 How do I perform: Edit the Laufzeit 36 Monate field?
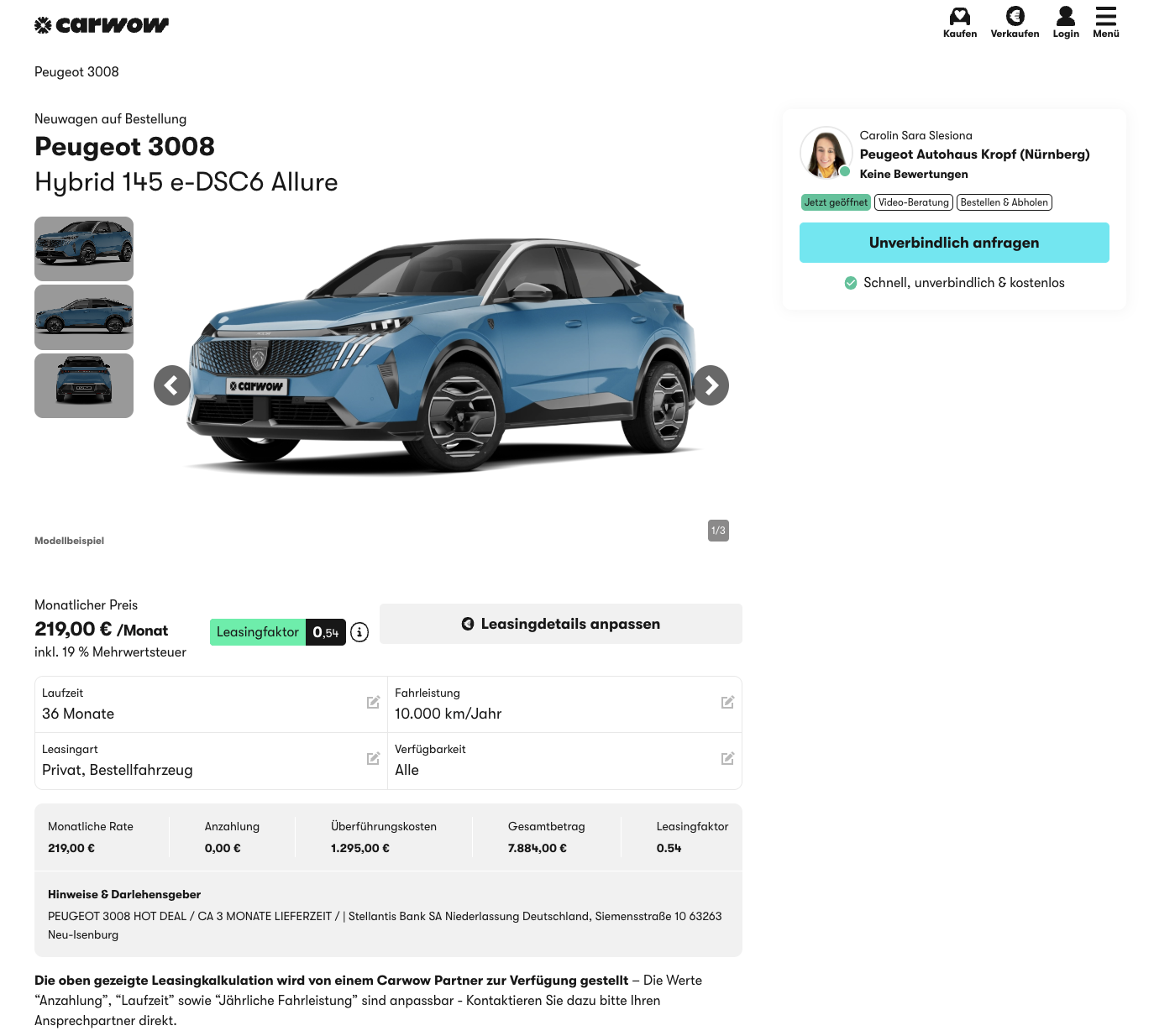tap(373, 703)
